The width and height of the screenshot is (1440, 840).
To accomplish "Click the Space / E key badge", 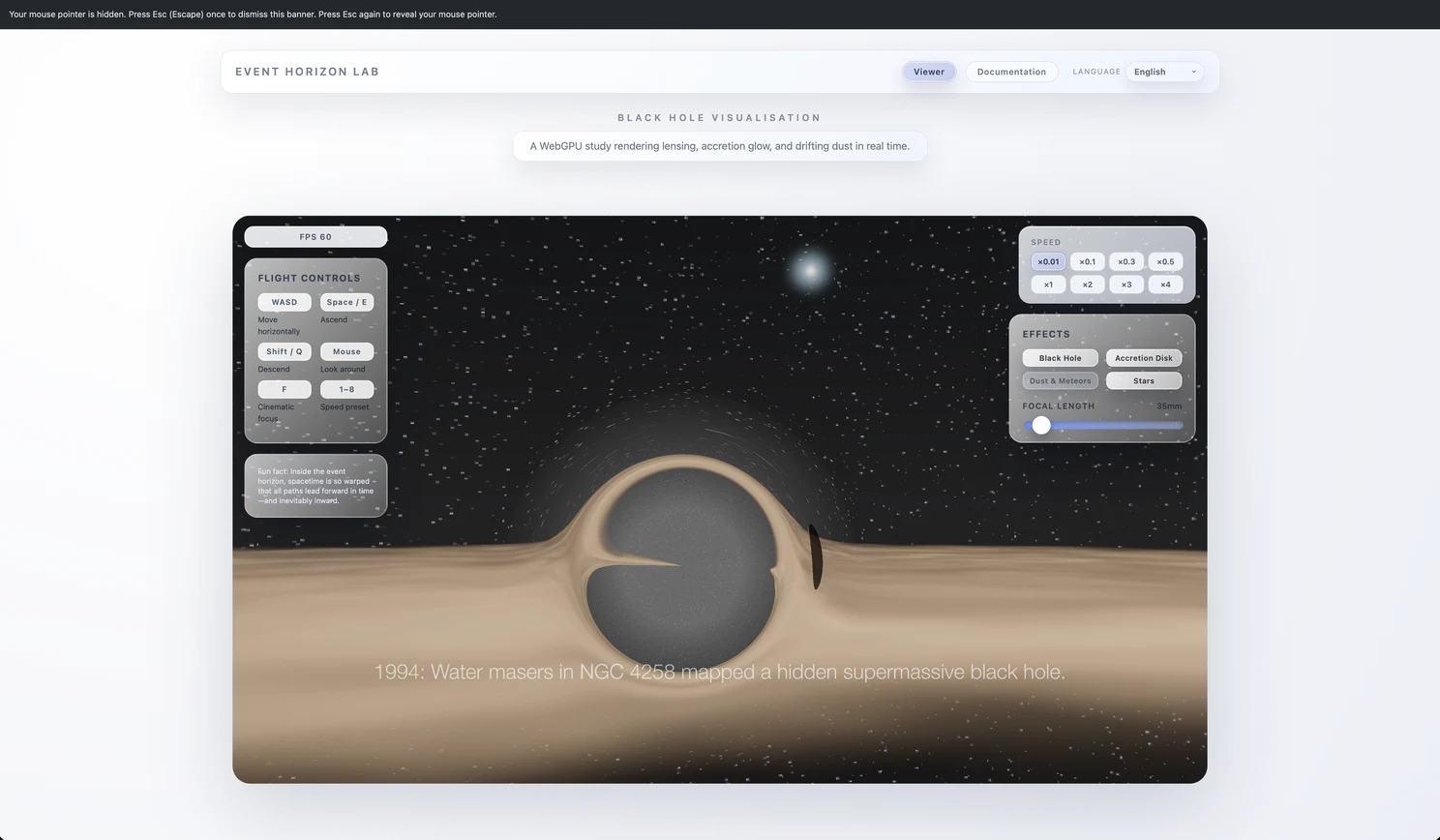I will pos(346,302).
